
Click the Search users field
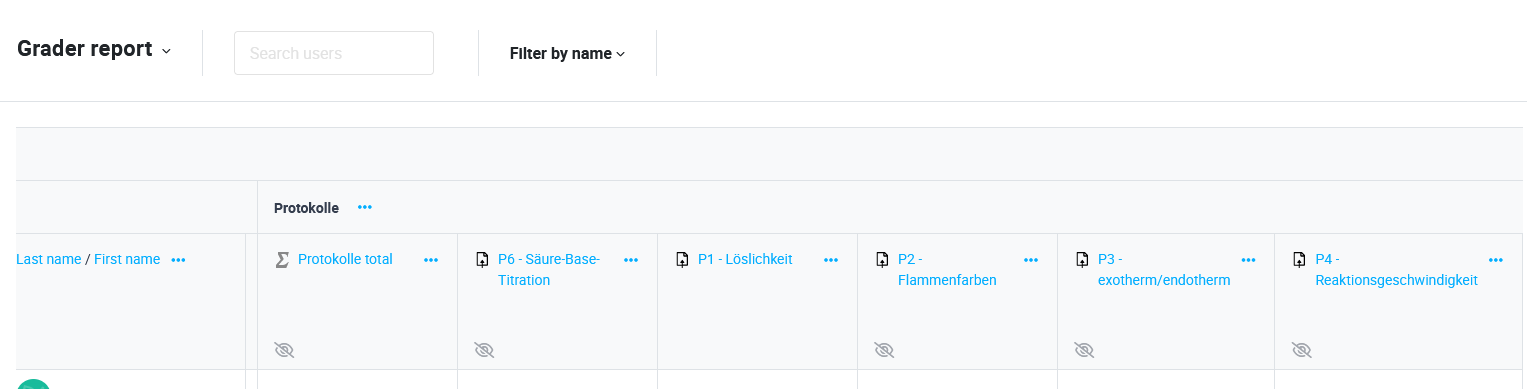[x=334, y=53]
